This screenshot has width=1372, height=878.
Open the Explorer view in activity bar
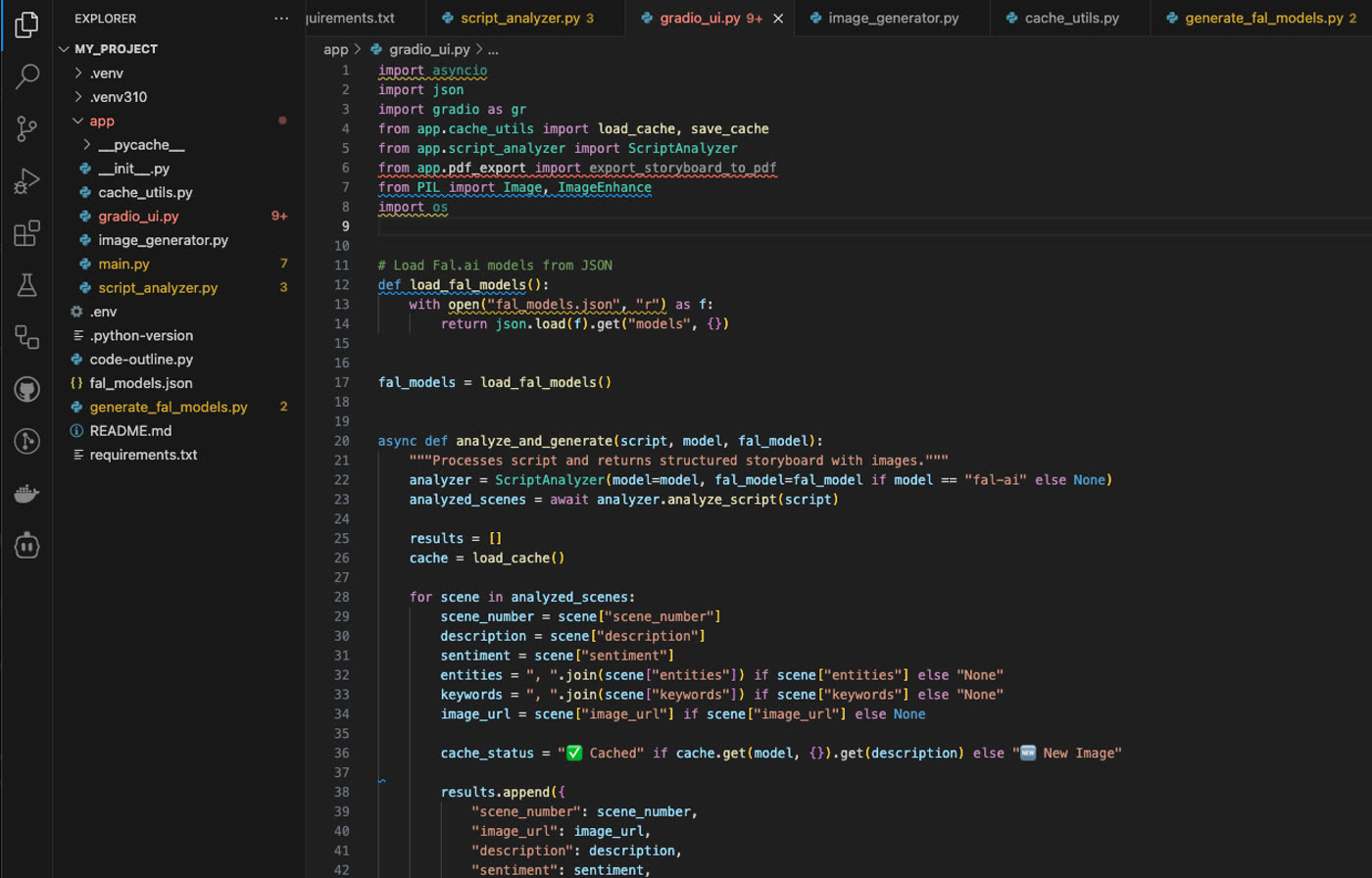point(27,24)
